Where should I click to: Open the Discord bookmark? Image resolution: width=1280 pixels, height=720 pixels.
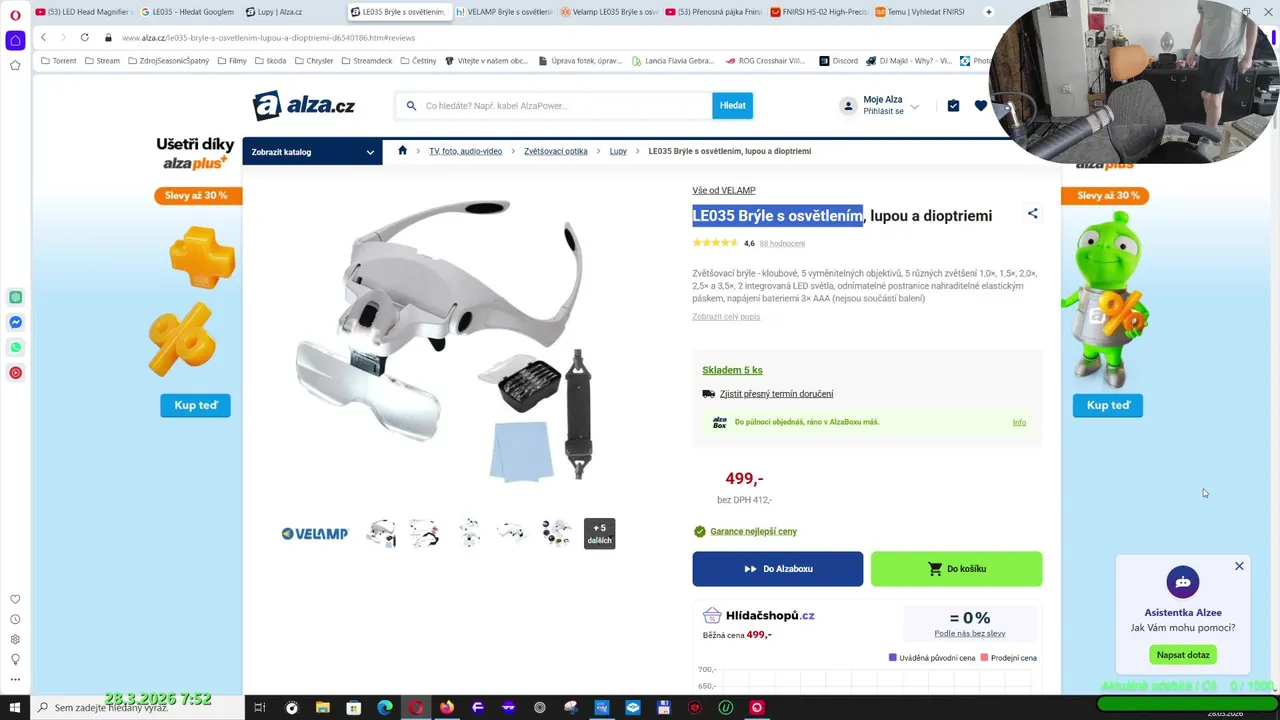click(x=839, y=61)
